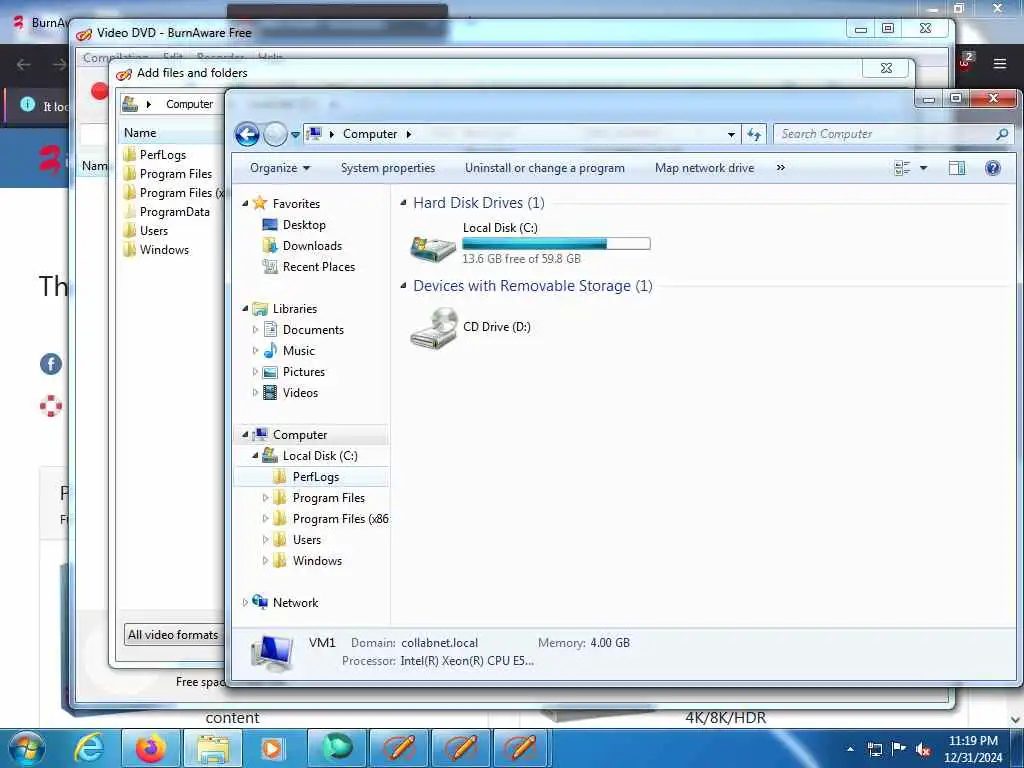Click Computer breadcrumb in Add files dialog
The image size is (1024, 768).
(189, 104)
